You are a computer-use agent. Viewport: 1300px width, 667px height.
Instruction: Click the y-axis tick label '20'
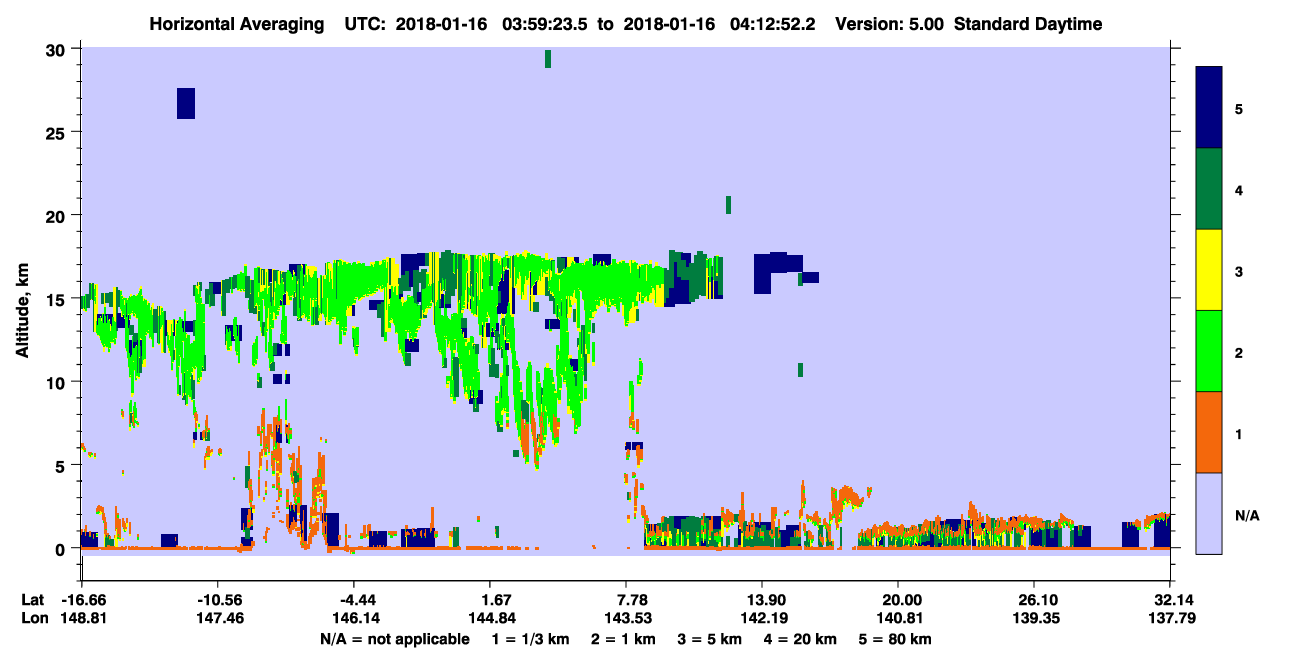(56, 216)
